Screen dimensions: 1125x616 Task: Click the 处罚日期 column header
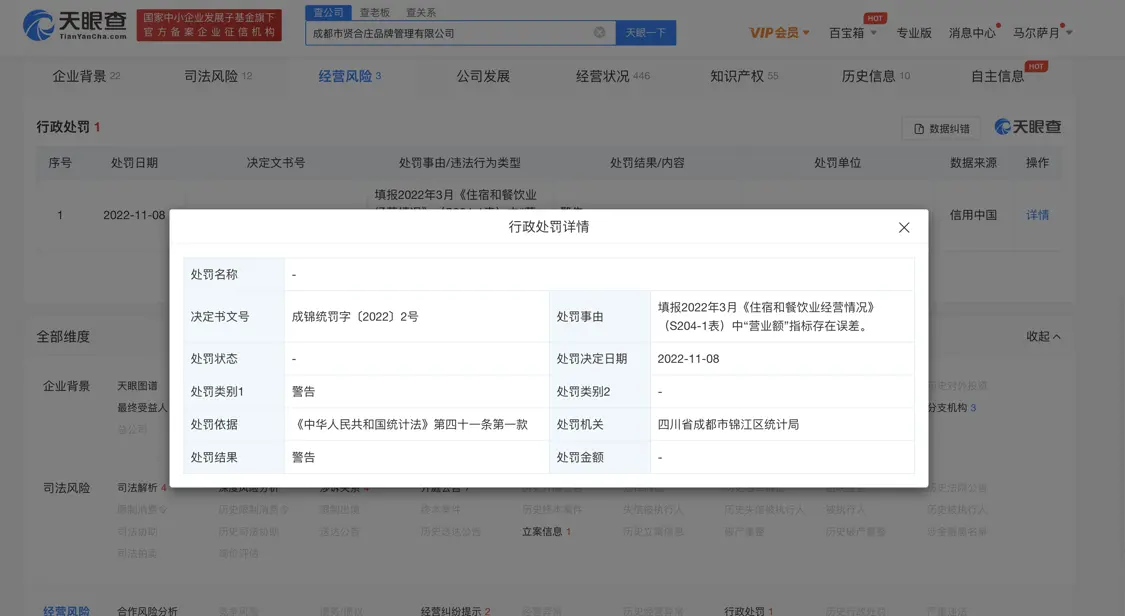134,163
